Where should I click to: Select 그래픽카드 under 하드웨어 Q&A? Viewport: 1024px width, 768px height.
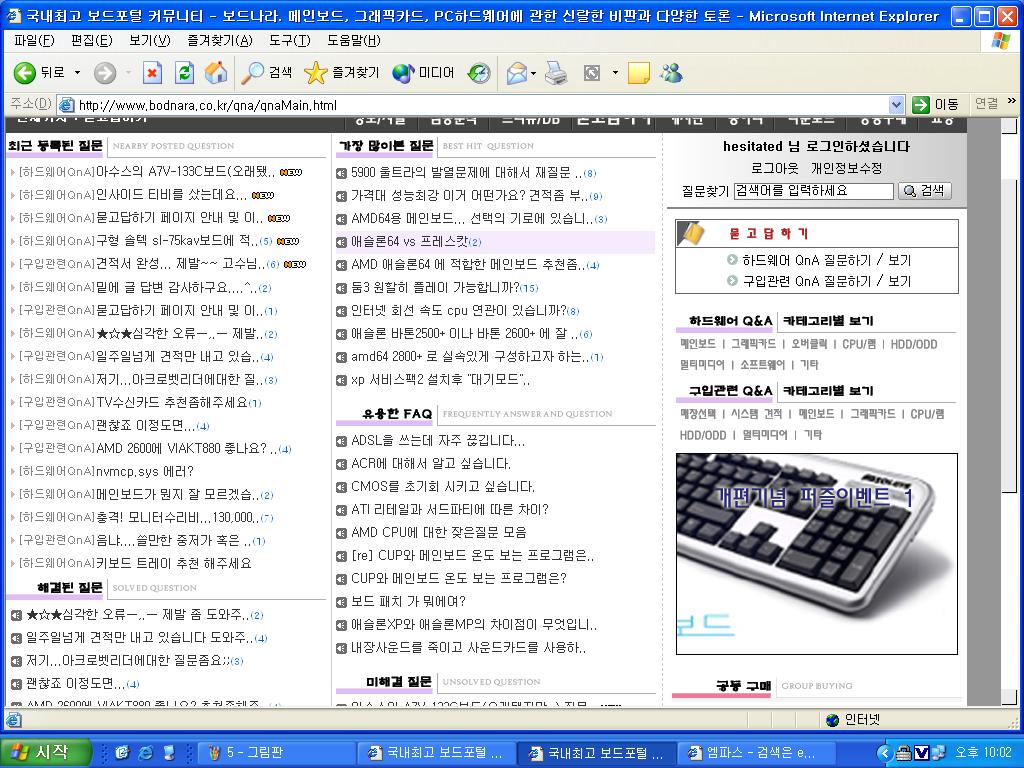pyautogui.click(x=753, y=344)
